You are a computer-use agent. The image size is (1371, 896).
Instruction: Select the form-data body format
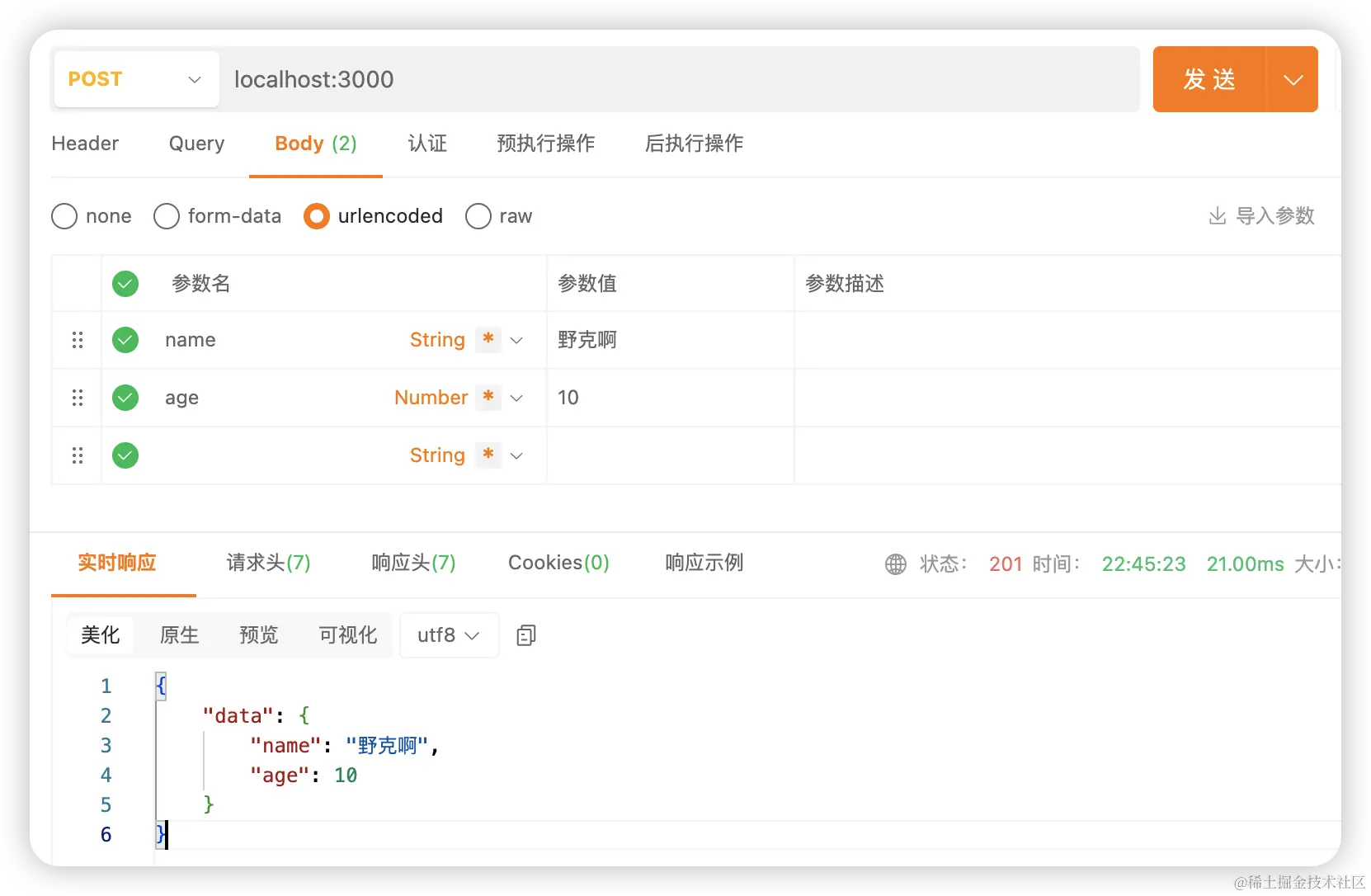pos(166,215)
